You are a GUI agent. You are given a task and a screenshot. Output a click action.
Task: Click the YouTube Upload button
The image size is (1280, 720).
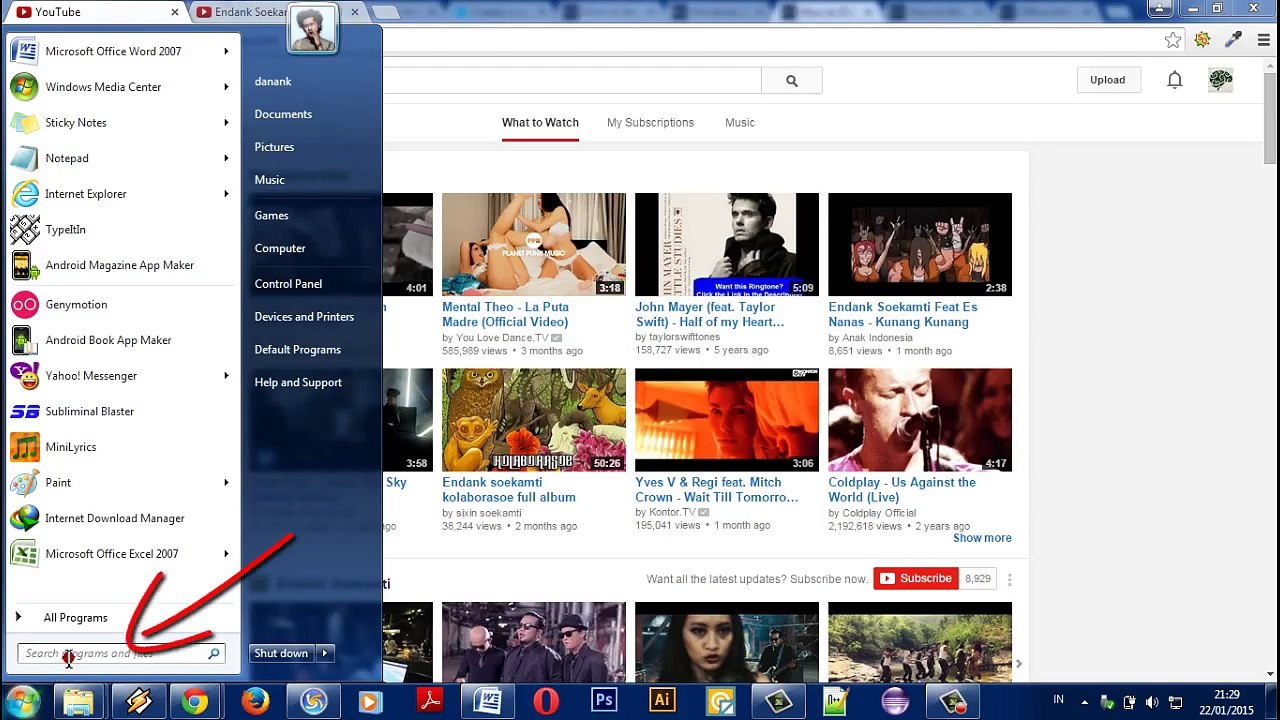pyautogui.click(x=1107, y=80)
